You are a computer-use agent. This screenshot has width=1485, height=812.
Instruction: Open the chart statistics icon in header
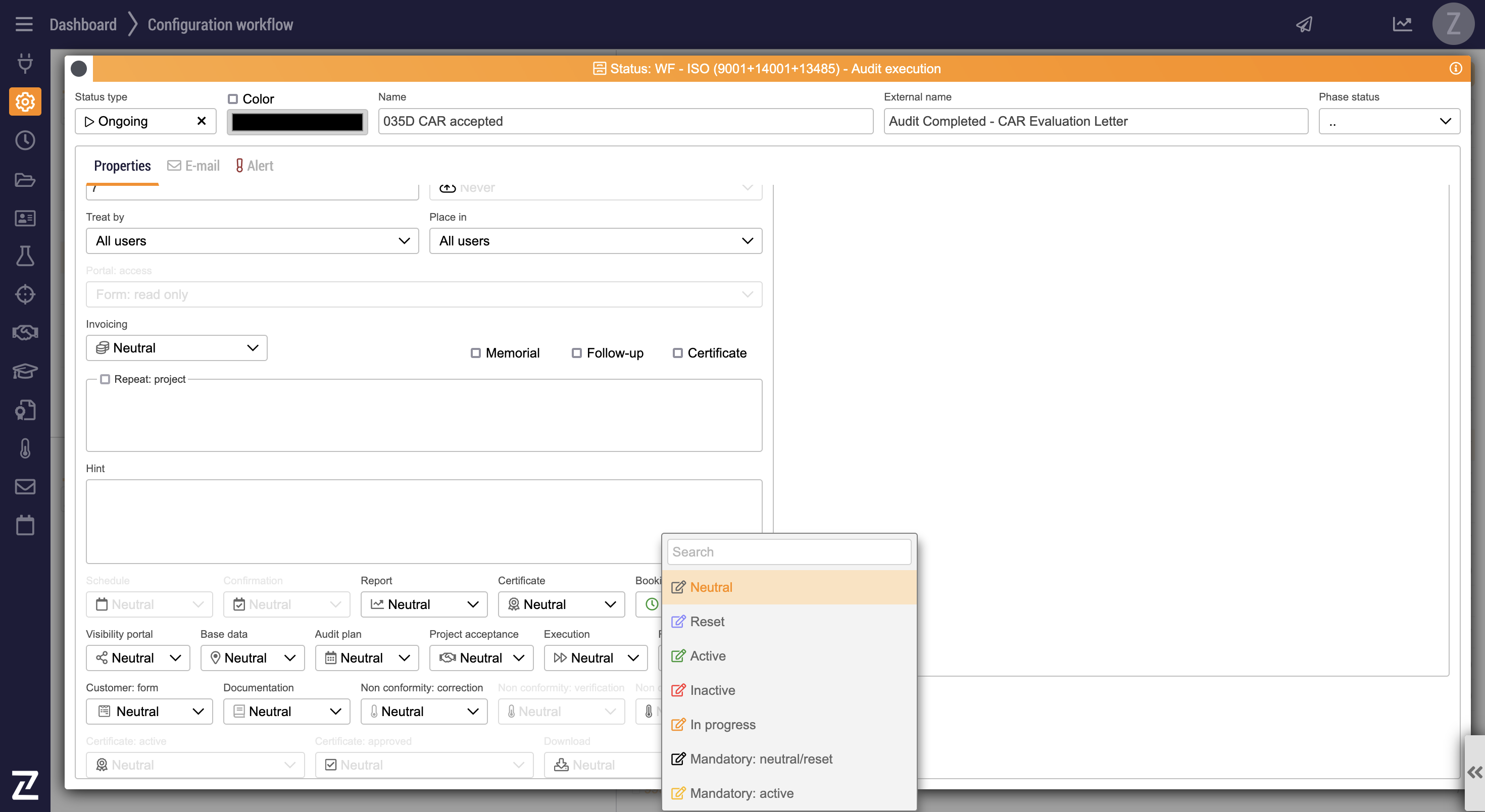1402,24
